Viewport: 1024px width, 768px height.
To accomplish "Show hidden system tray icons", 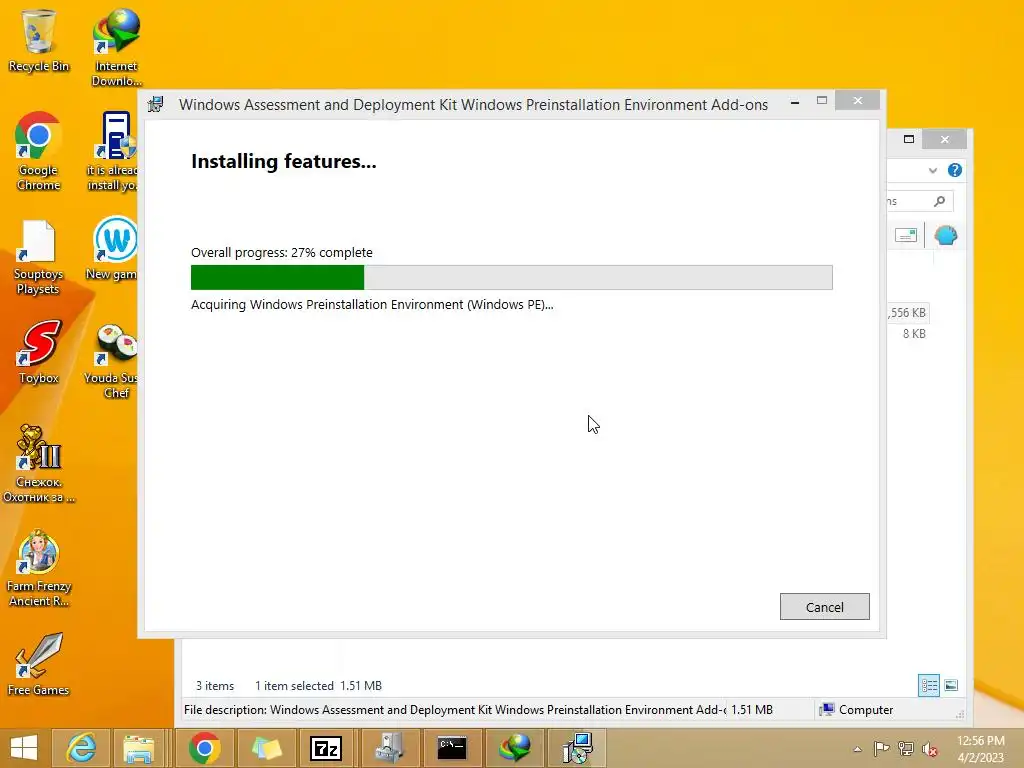I will click(857, 749).
